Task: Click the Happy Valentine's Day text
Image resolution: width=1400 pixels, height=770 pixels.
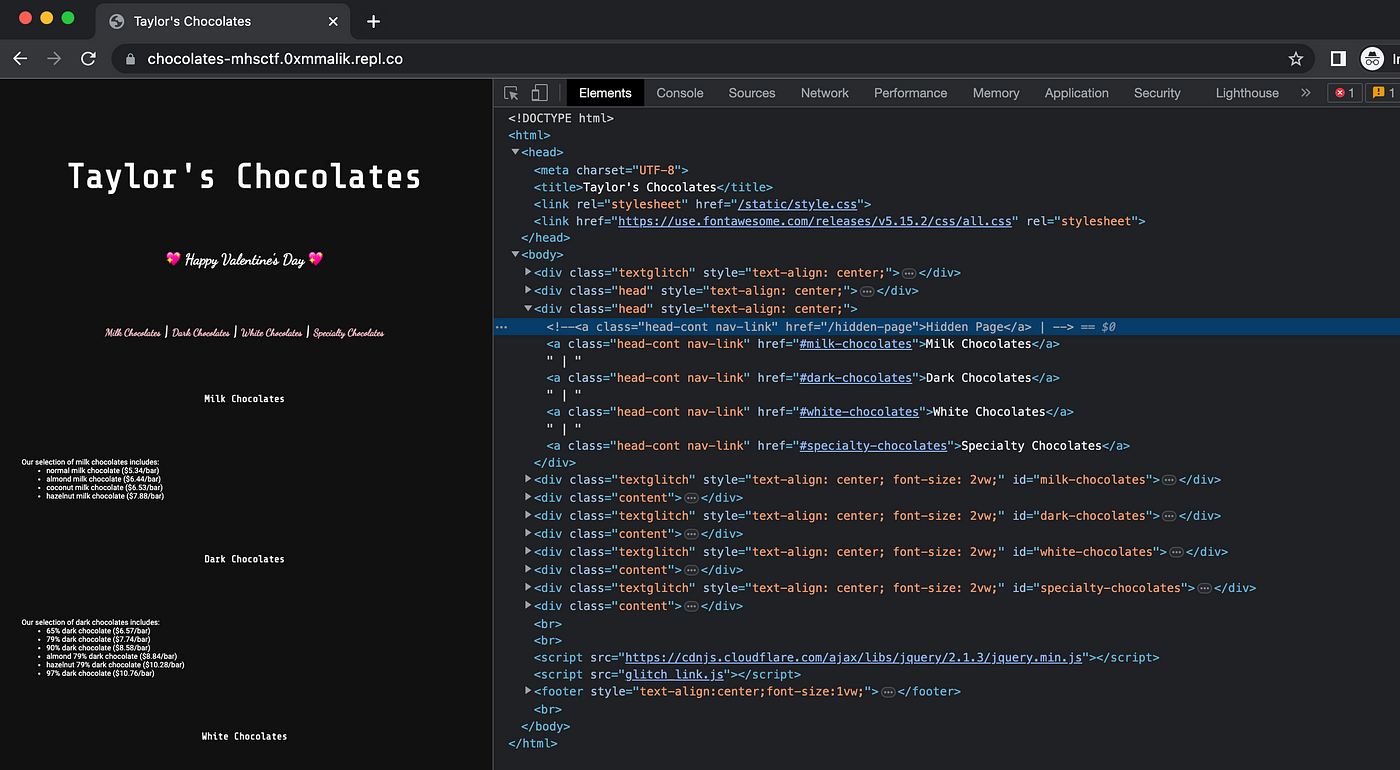Action: [245, 260]
